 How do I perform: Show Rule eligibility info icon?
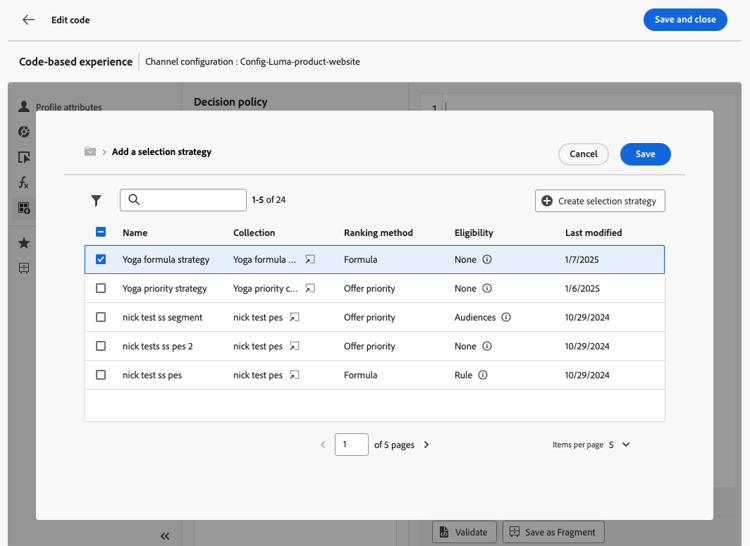(483, 376)
